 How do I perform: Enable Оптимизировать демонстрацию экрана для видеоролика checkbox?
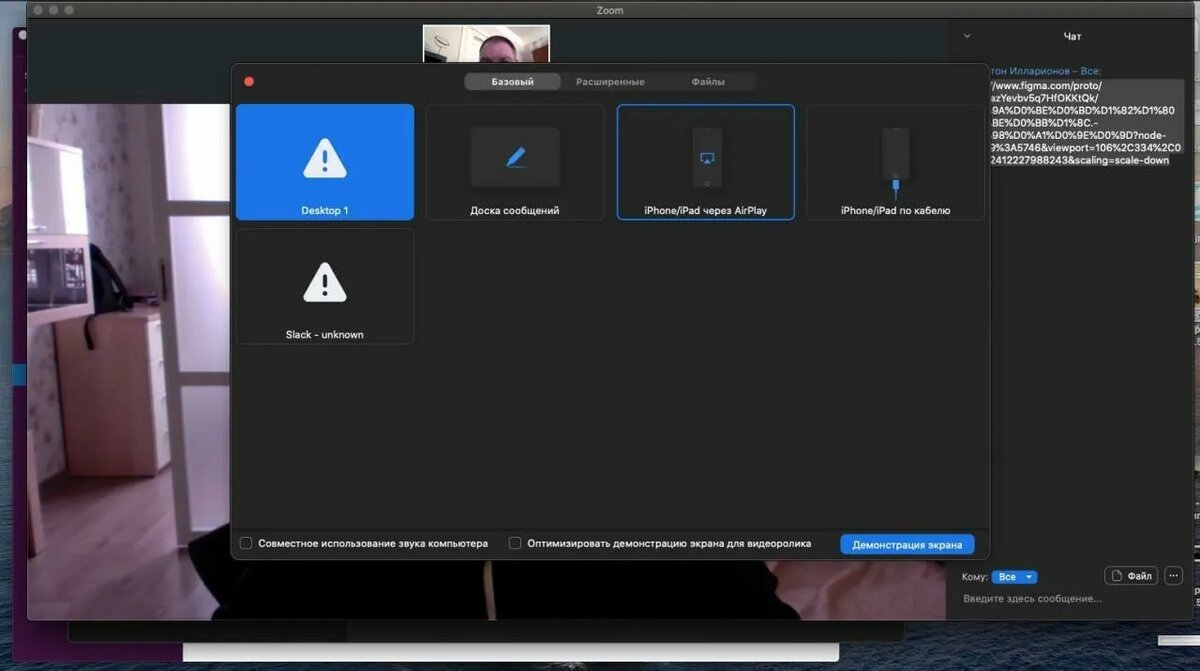515,544
